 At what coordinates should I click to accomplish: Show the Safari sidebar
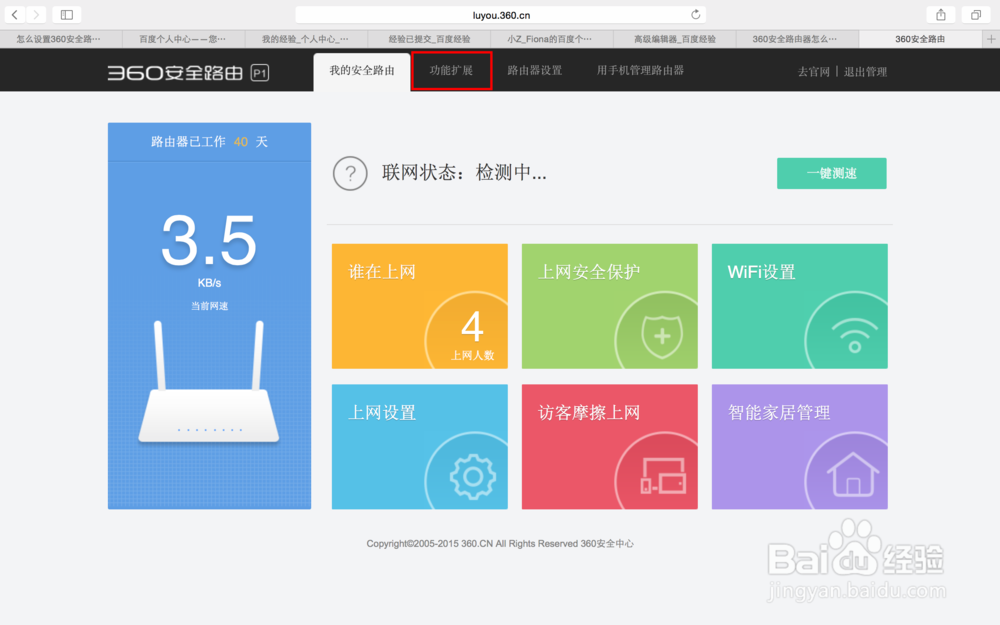[66, 14]
